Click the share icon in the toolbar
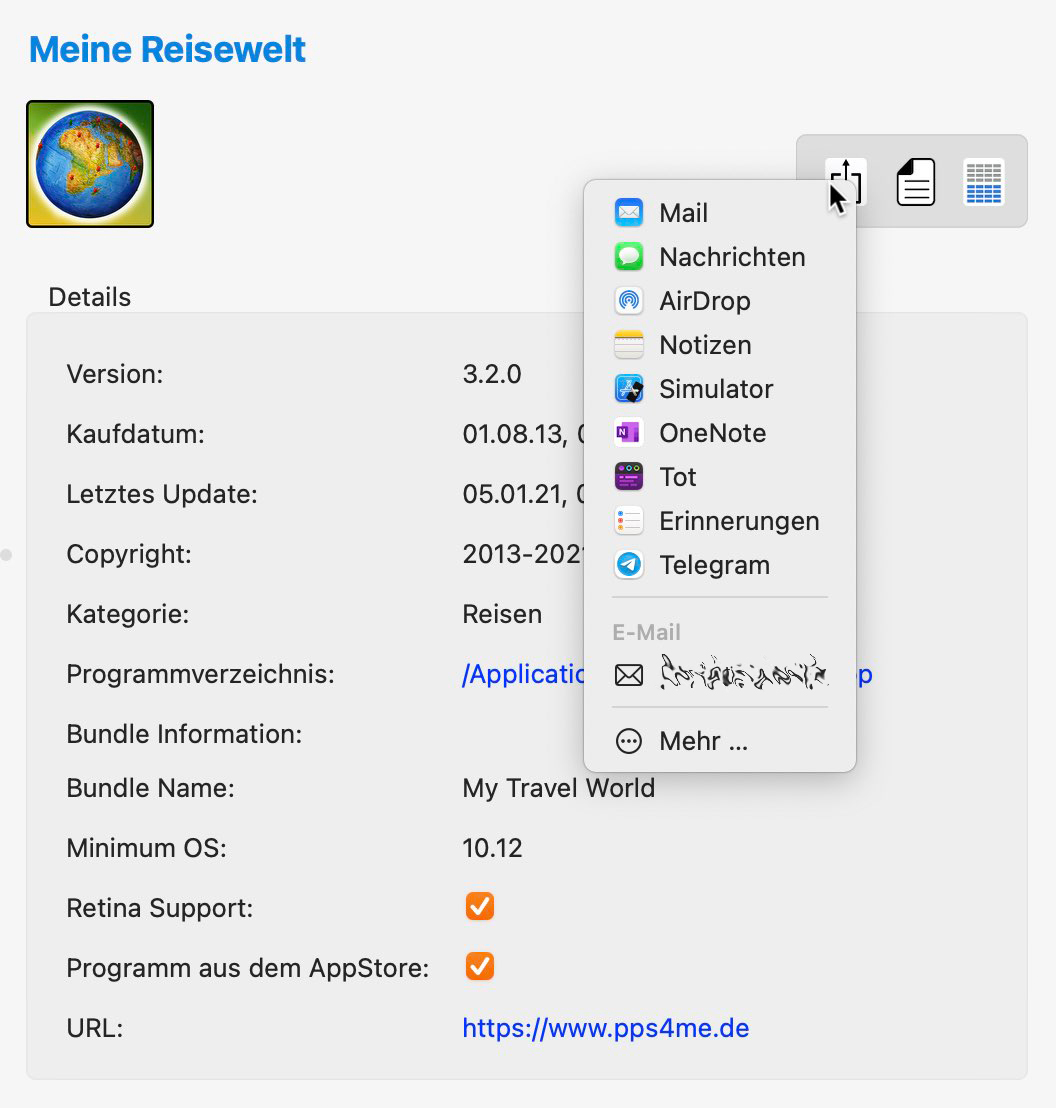This screenshot has width=1056, height=1108. point(845,182)
